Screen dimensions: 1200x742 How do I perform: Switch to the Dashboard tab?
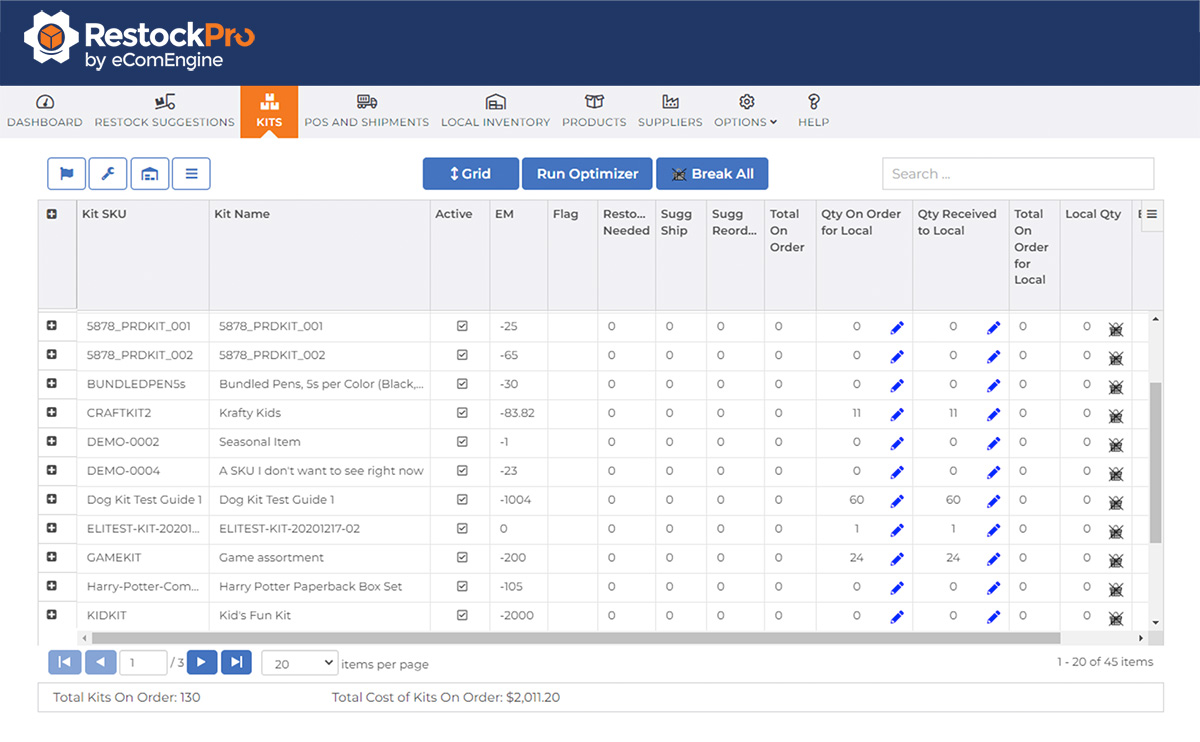[x=45, y=110]
